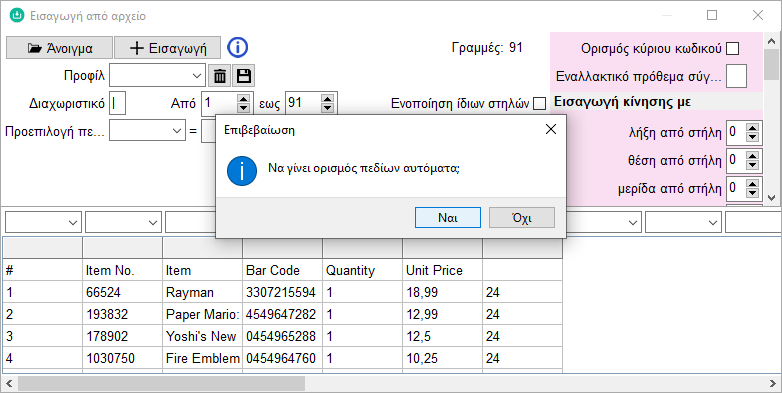Enable Ενοποίηση ίδιων στηλών checkbox
The image size is (782, 393).
[539, 104]
